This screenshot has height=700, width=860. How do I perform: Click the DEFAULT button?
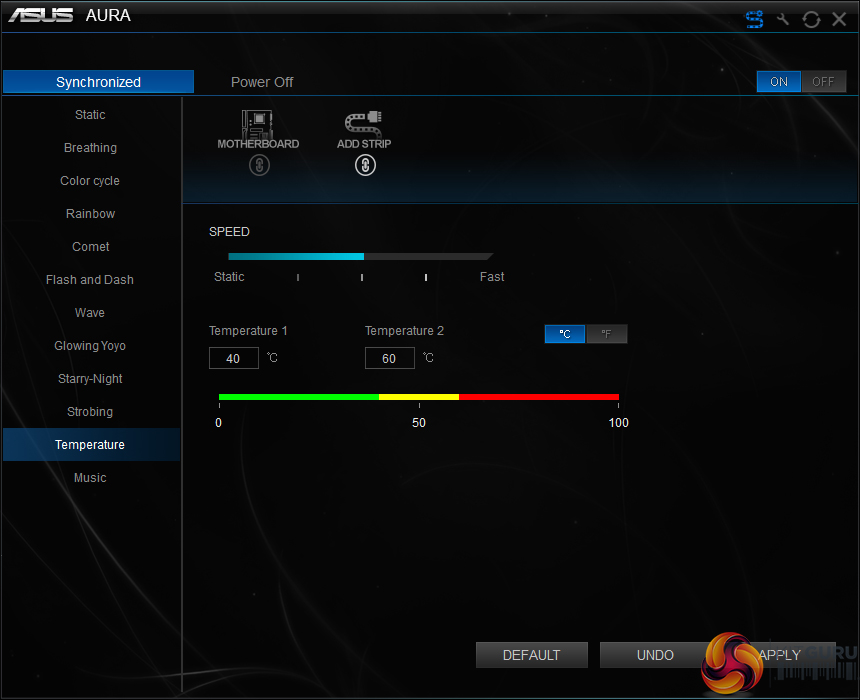tap(531, 655)
